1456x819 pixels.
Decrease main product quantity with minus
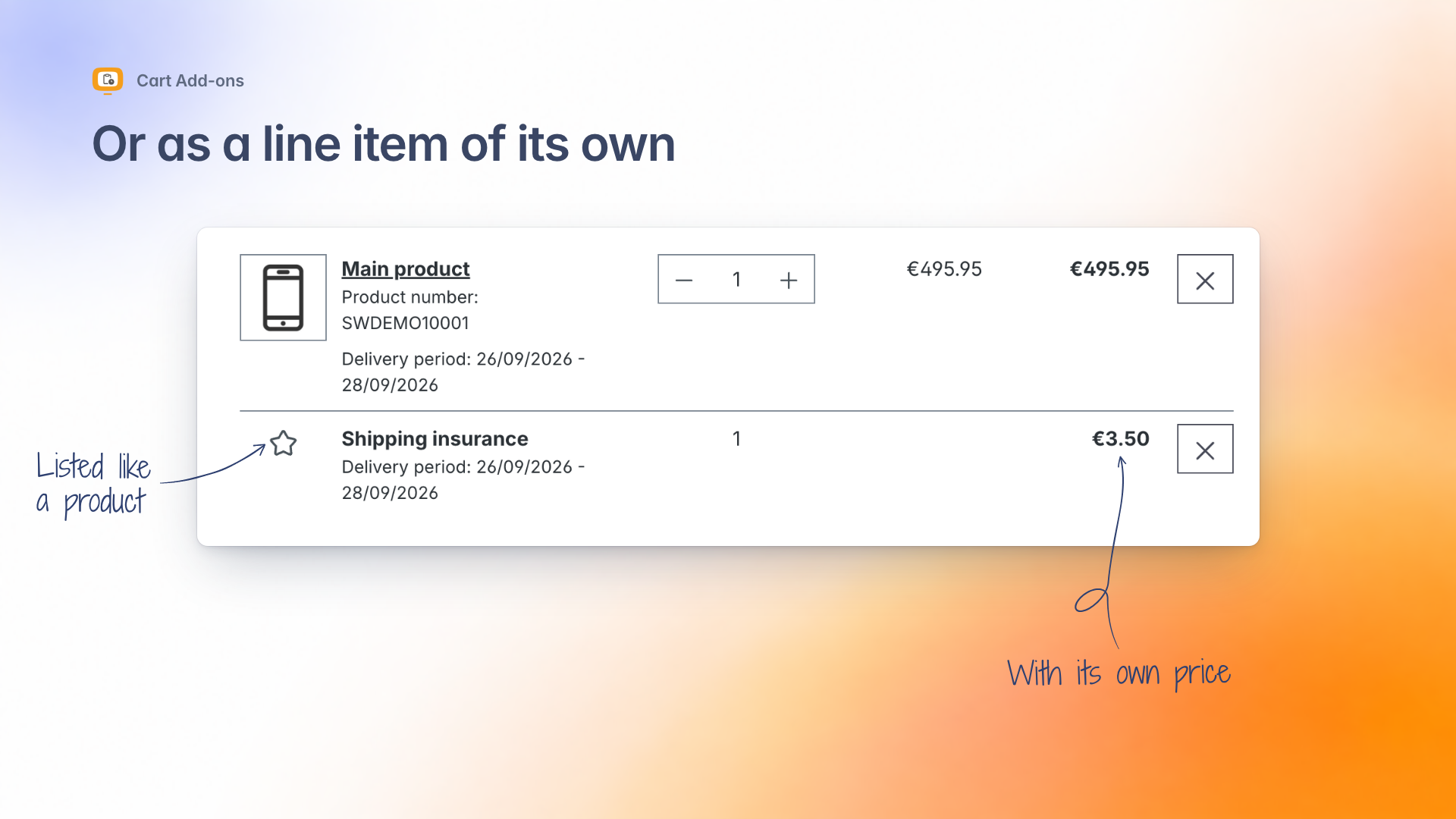coord(684,281)
